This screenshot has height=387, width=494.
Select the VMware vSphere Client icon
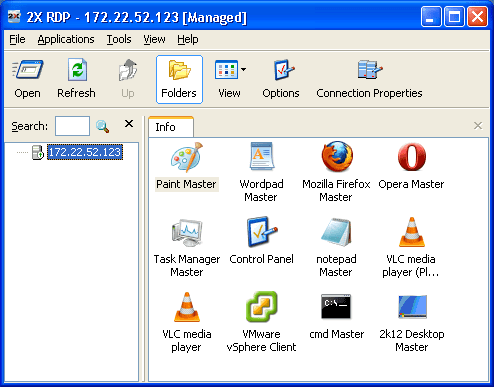click(262, 307)
